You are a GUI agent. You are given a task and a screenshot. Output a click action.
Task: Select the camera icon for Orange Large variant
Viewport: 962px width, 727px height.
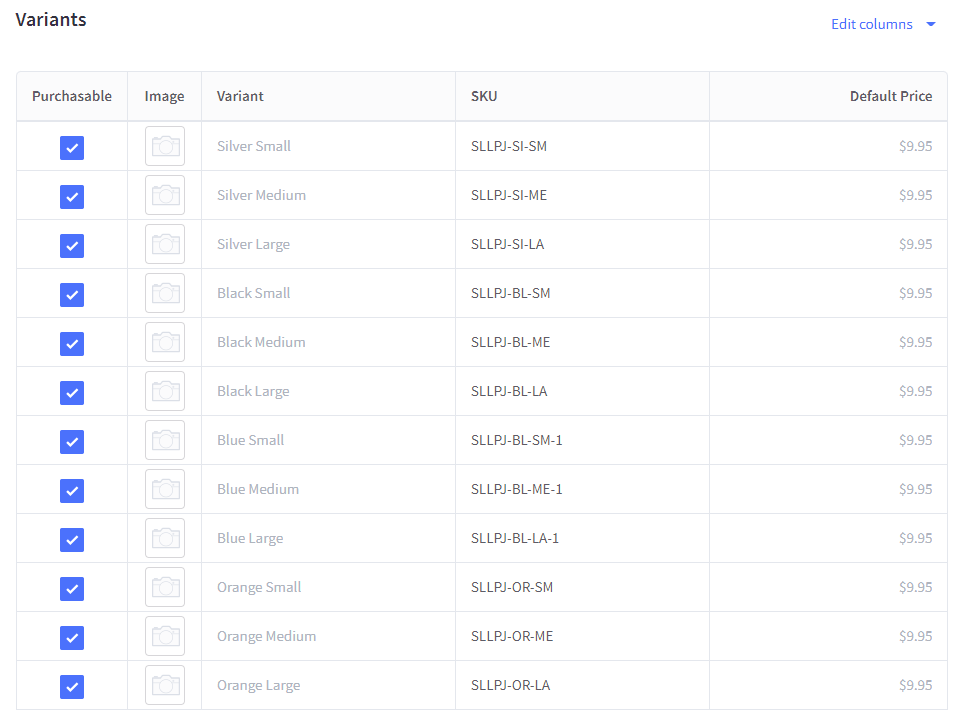click(x=164, y=685)
